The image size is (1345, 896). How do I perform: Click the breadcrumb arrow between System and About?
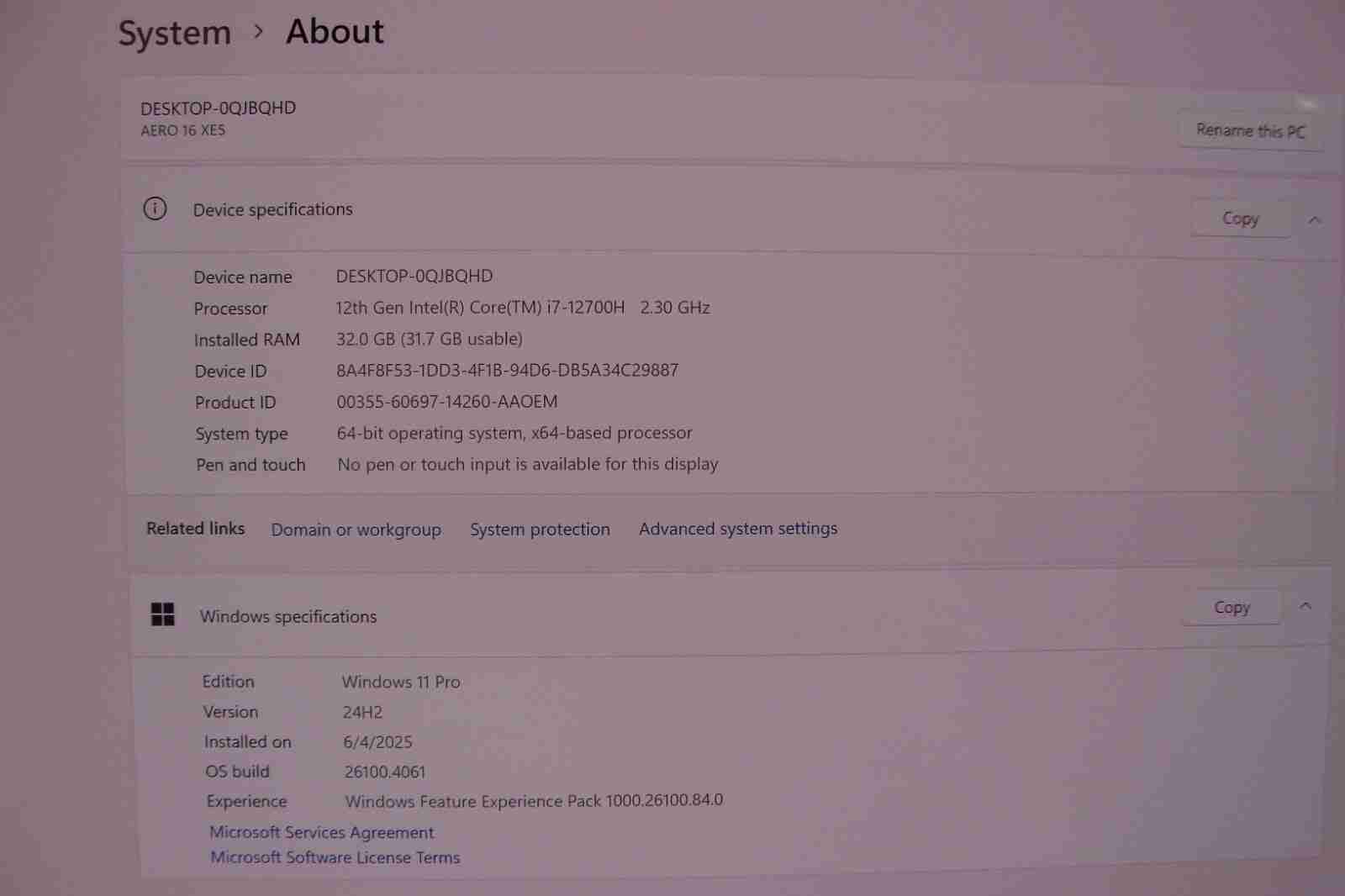point(259,32)
